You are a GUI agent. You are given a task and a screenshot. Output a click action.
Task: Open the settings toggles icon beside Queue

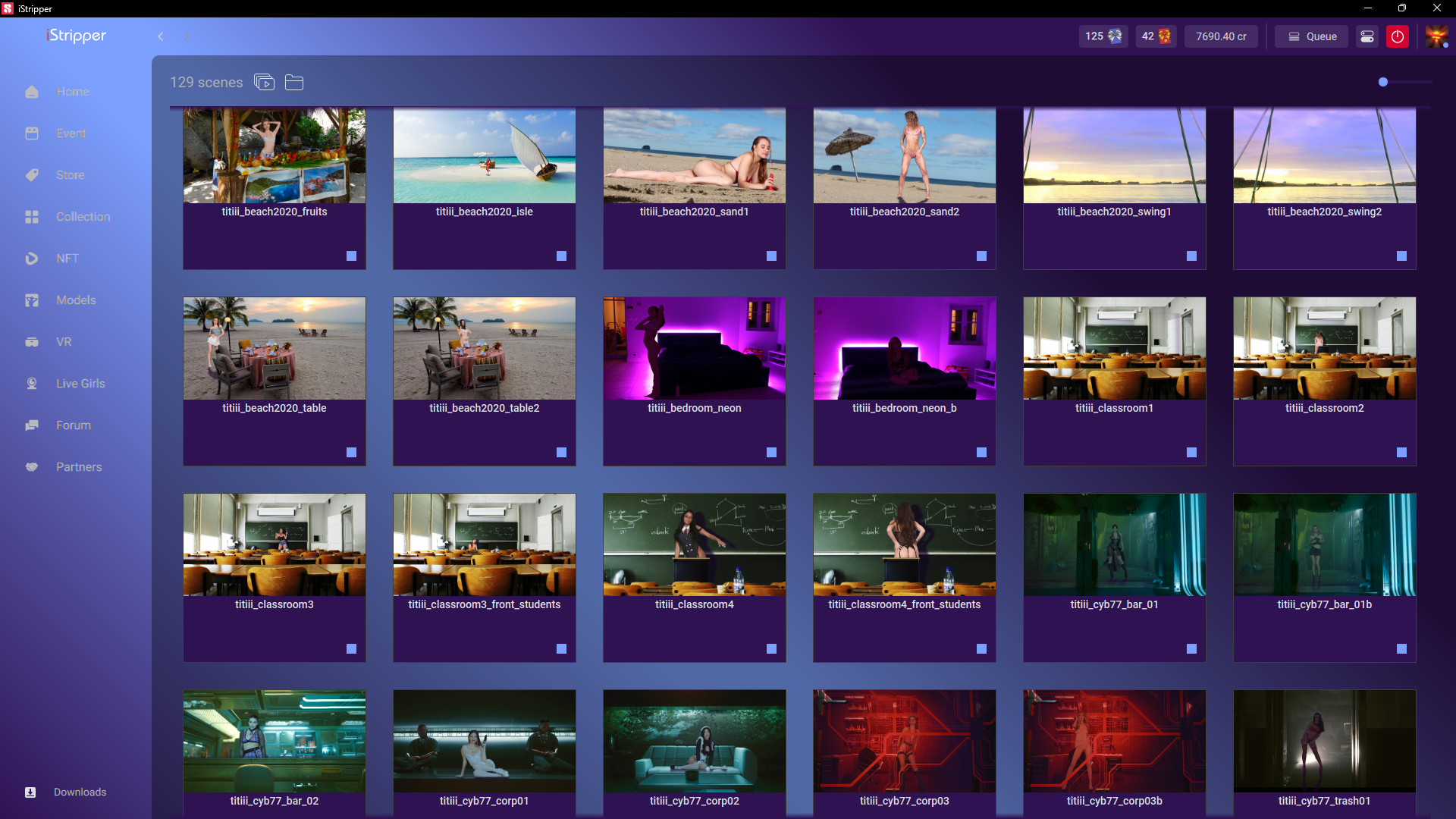click(x=1367, y=36)
